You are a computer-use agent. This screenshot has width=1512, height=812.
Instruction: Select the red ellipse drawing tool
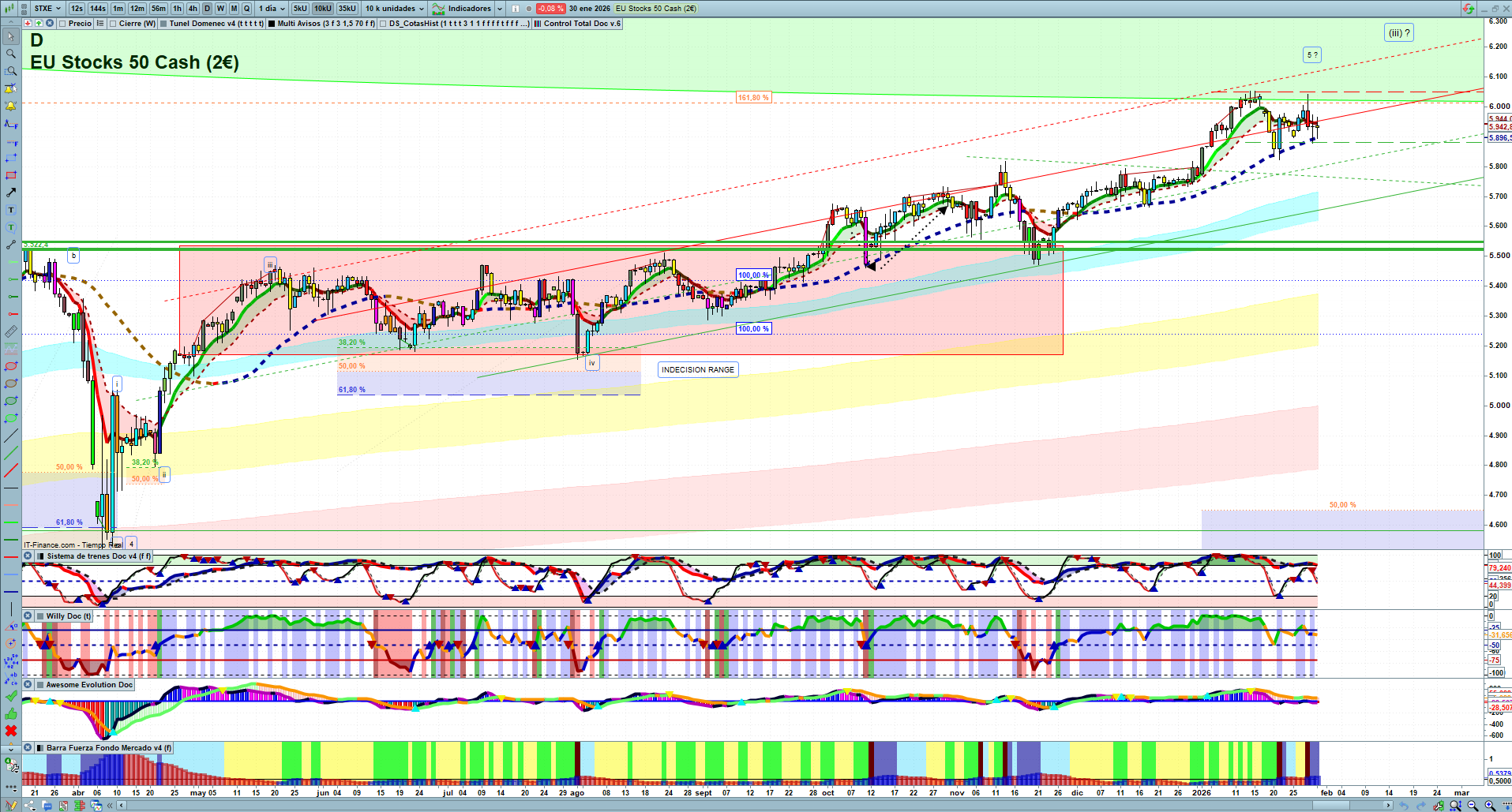(11, 367)
